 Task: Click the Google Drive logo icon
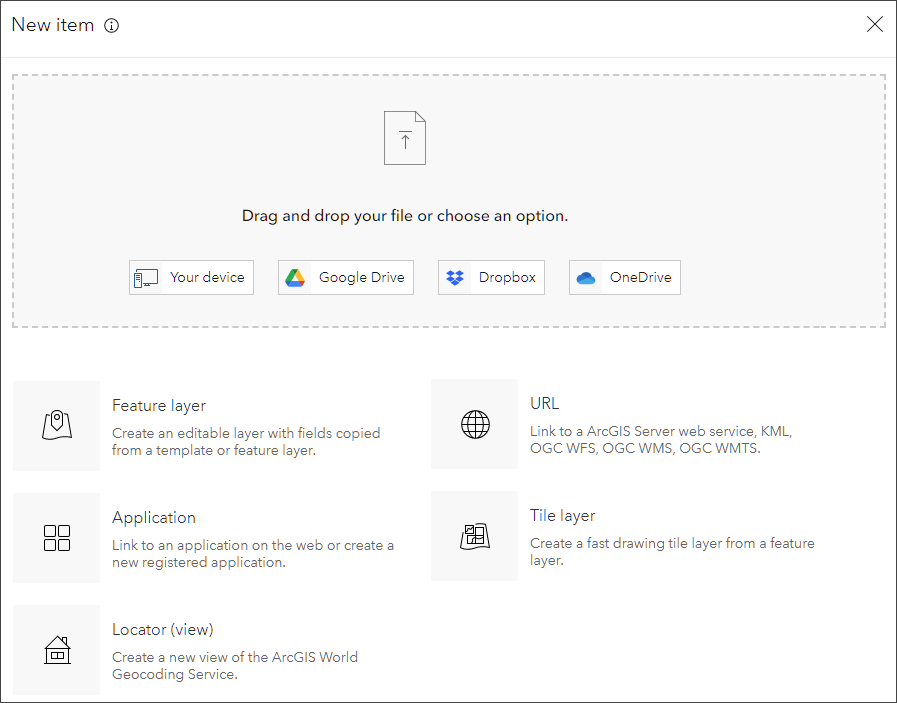[295, 278]
